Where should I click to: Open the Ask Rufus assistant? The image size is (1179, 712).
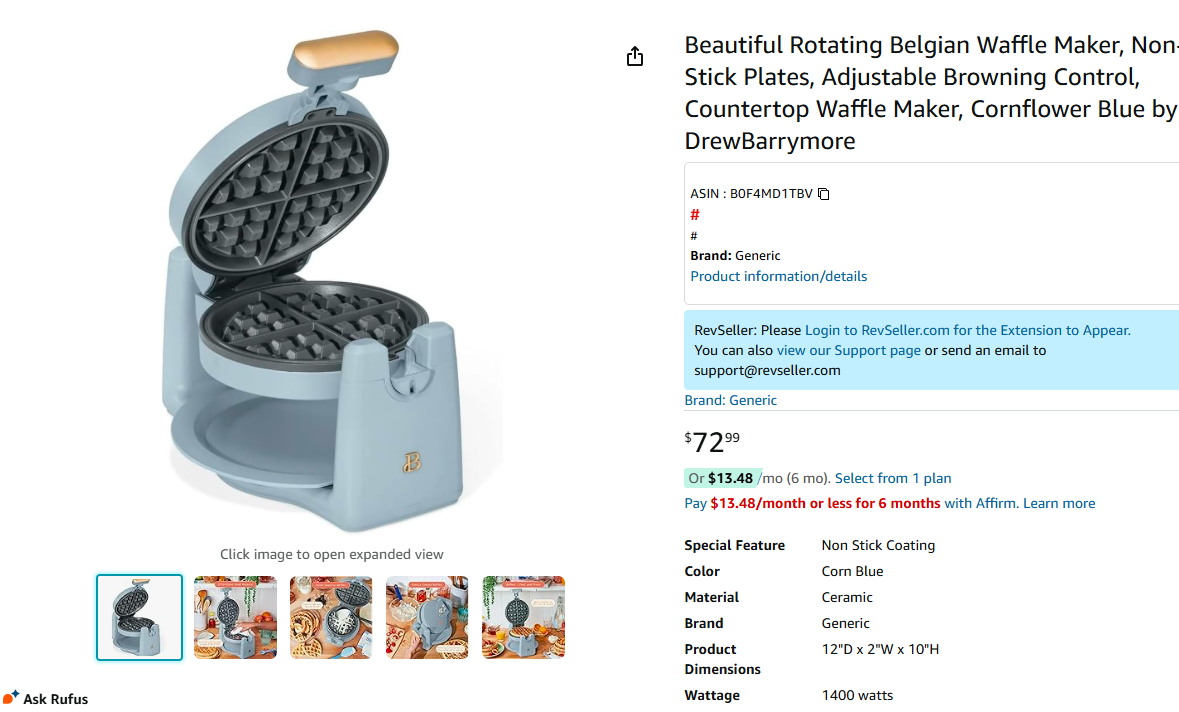click(46, 698)
